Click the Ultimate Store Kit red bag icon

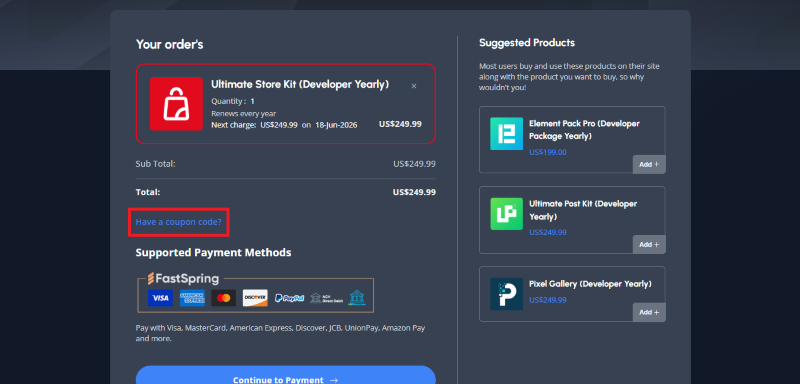tap(176, 104)
